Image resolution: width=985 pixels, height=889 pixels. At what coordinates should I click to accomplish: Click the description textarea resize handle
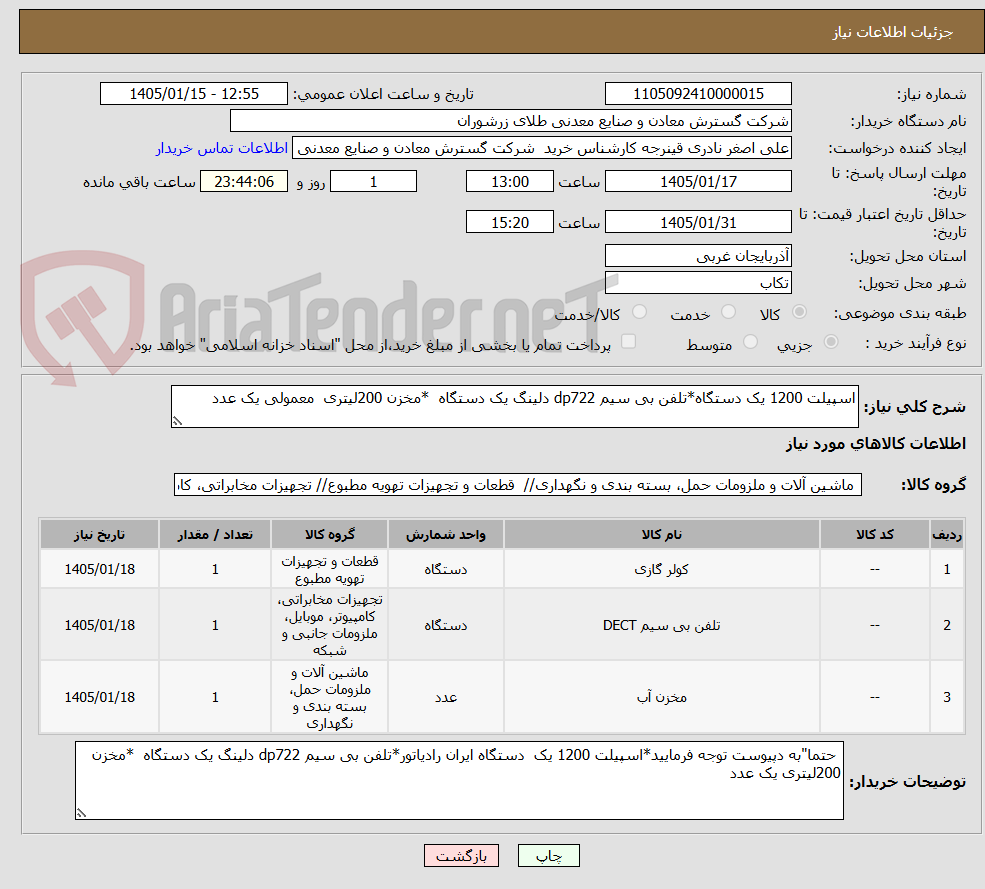point(177,422)
